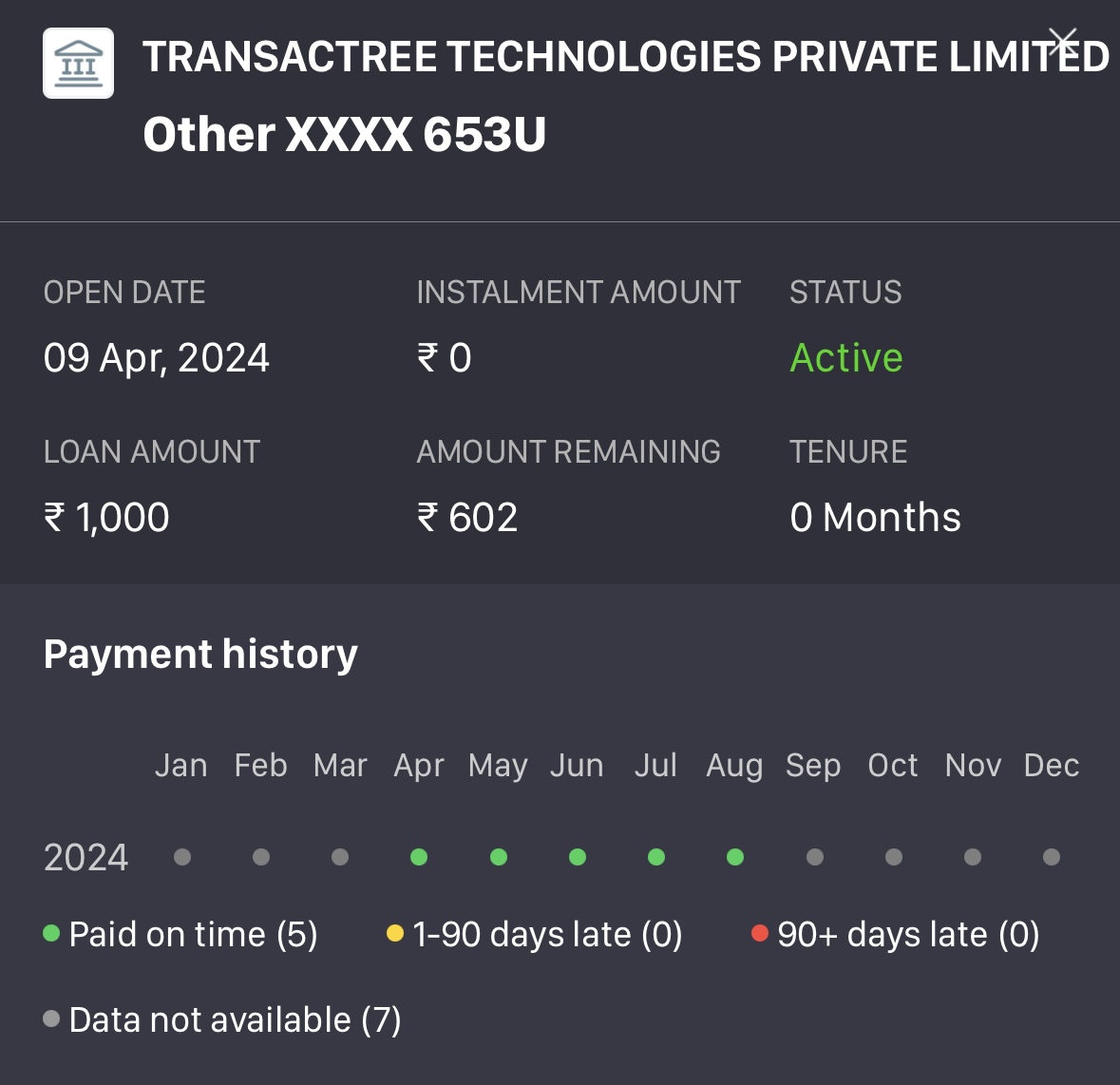Click green Paid on time legend dot
Screen dimensions: 1120x1085
click(52, 934)
